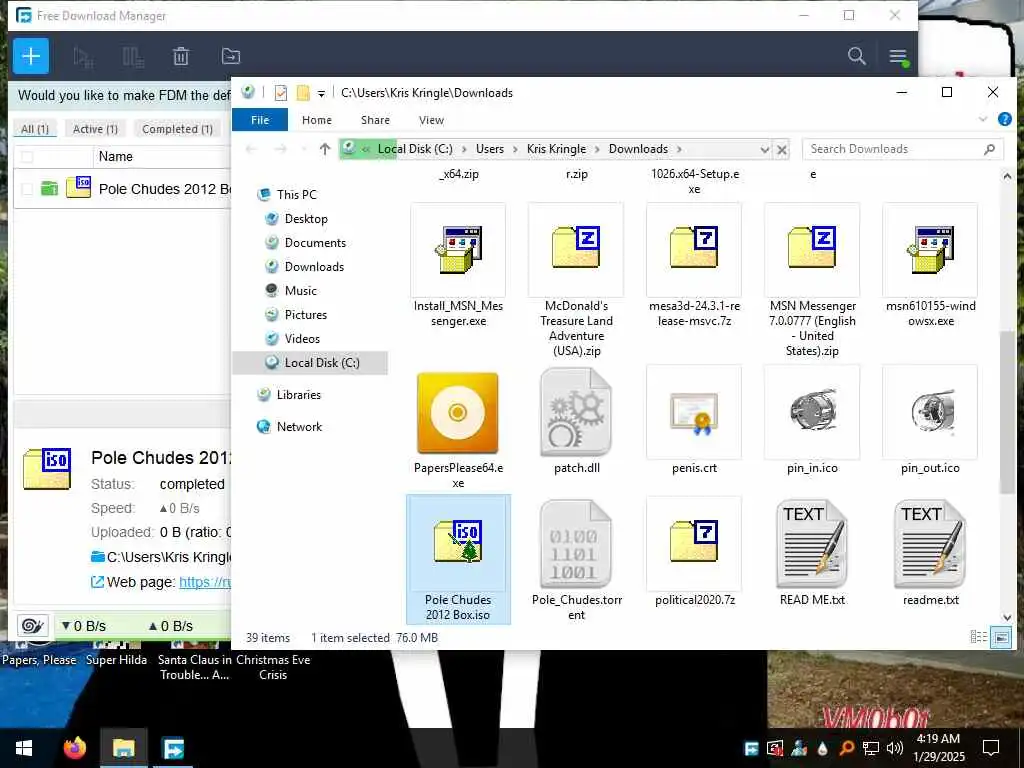Select political2020.7z archive icon
1024x768 pixels.
(x=694, y=542)
